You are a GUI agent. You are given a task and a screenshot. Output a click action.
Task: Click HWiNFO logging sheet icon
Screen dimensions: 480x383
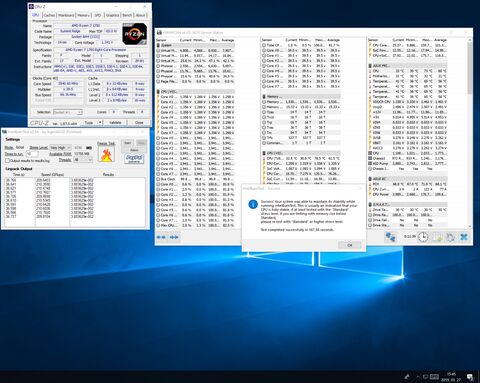tap(437, 237)
